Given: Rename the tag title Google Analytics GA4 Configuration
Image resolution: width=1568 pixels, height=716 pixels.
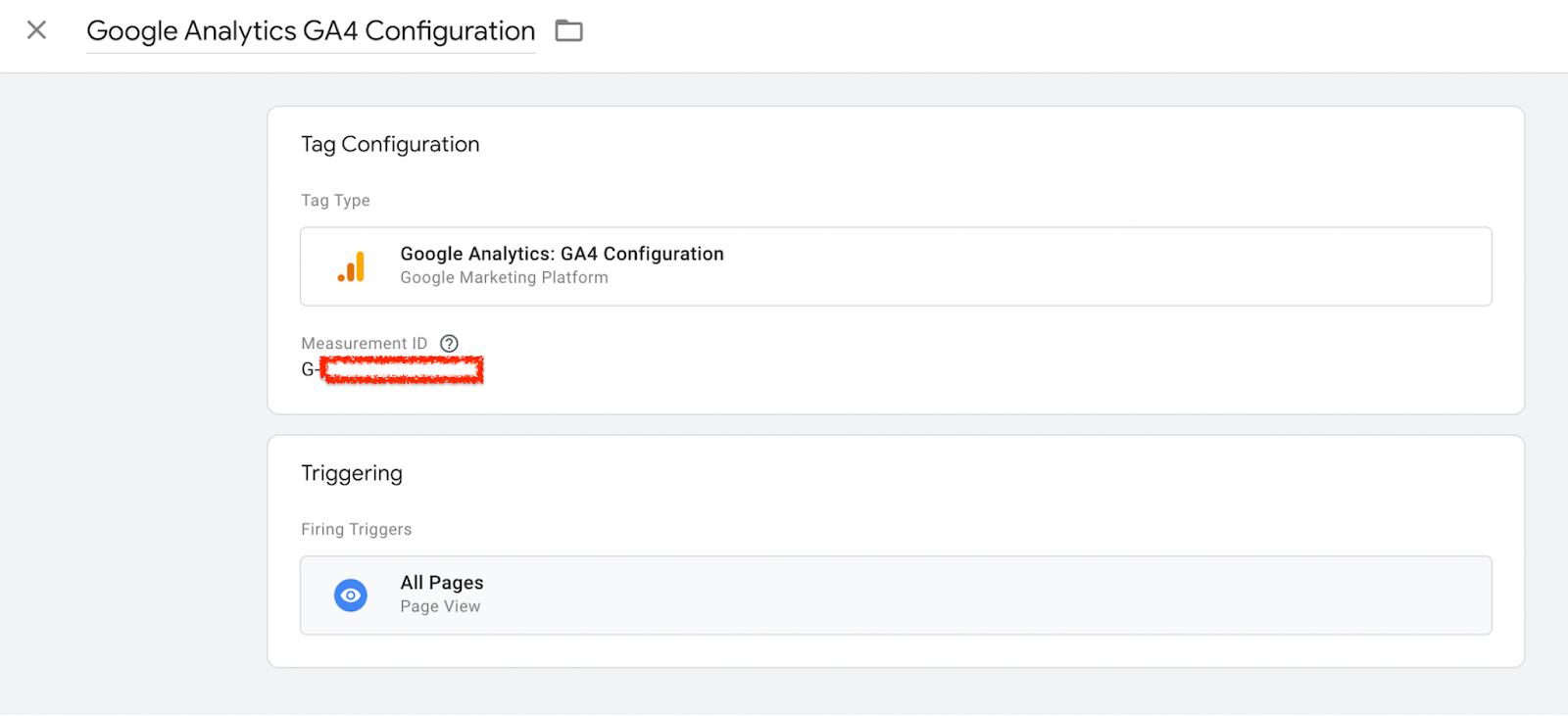Looking at the screenshot, I should click(311, 31).
